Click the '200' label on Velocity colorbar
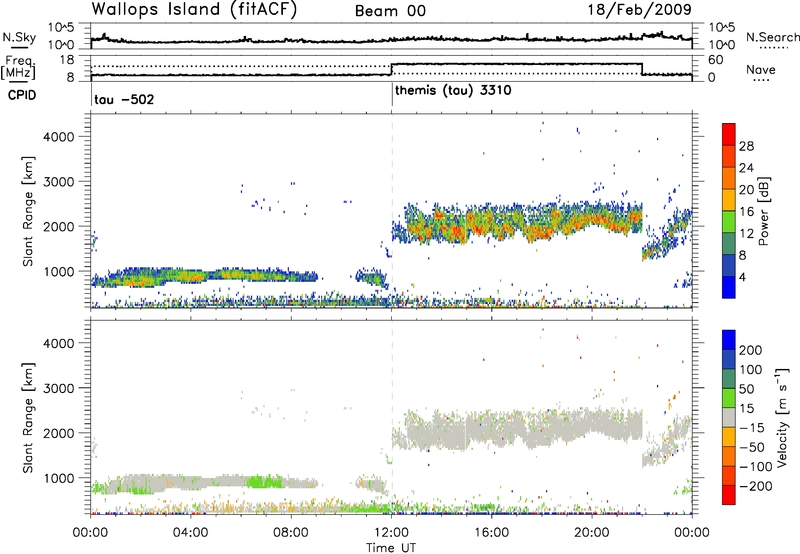Screen dimensions: 800x554 (751, 350)
